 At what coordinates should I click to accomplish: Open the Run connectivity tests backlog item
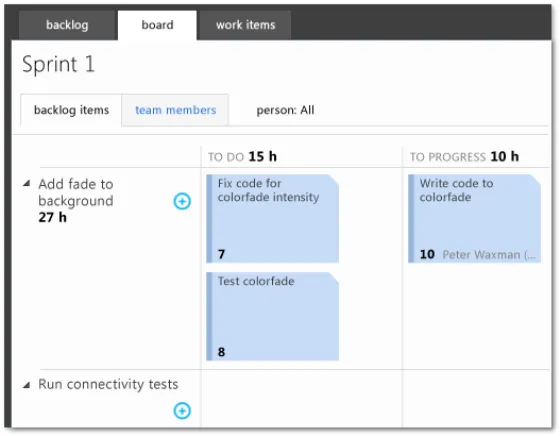point(108,384)
